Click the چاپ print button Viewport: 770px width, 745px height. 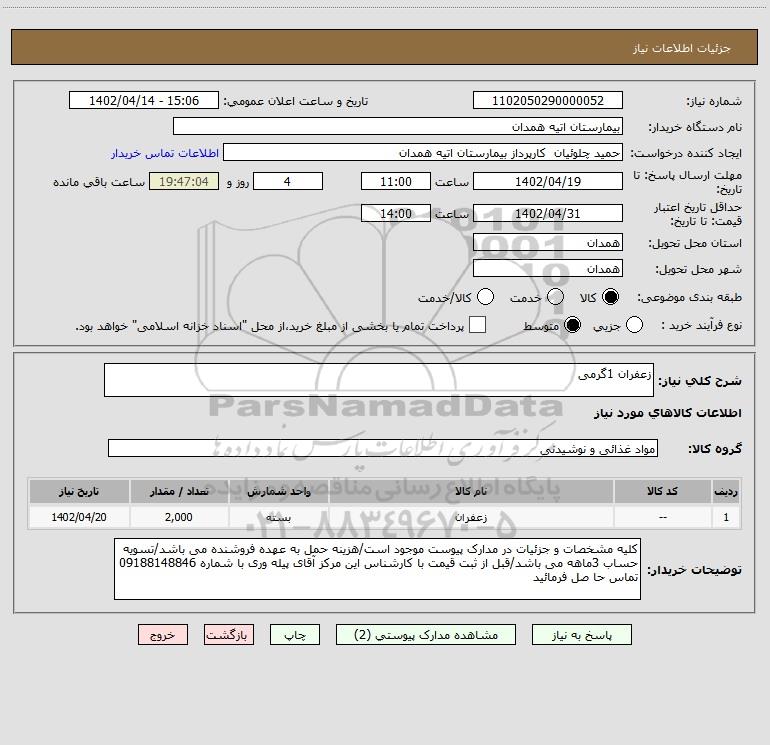click(x=295, y=635)
